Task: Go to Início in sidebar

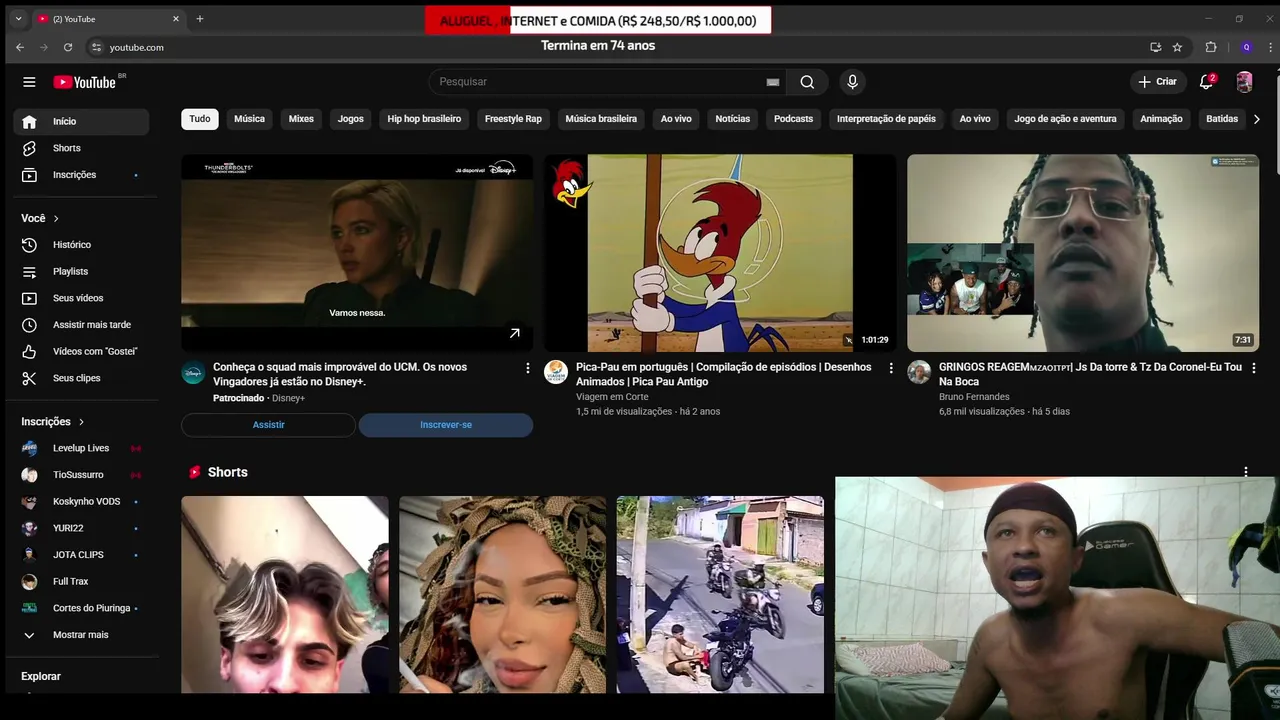Action: click(x=81, y=121)
